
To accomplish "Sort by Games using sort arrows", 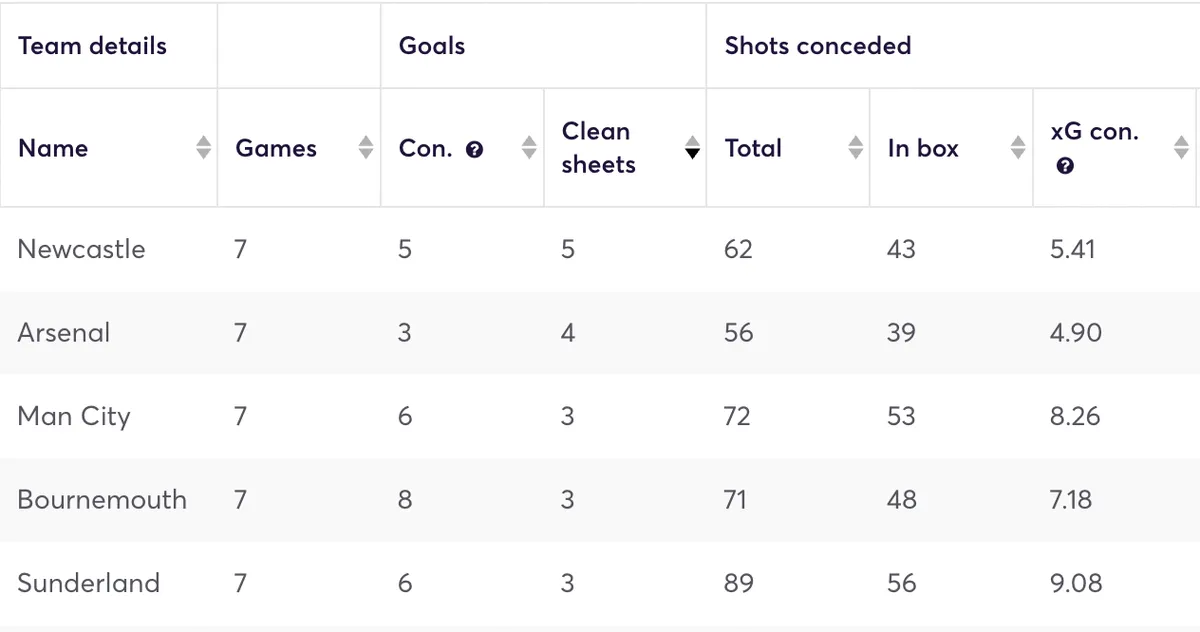I will (366, 148).
